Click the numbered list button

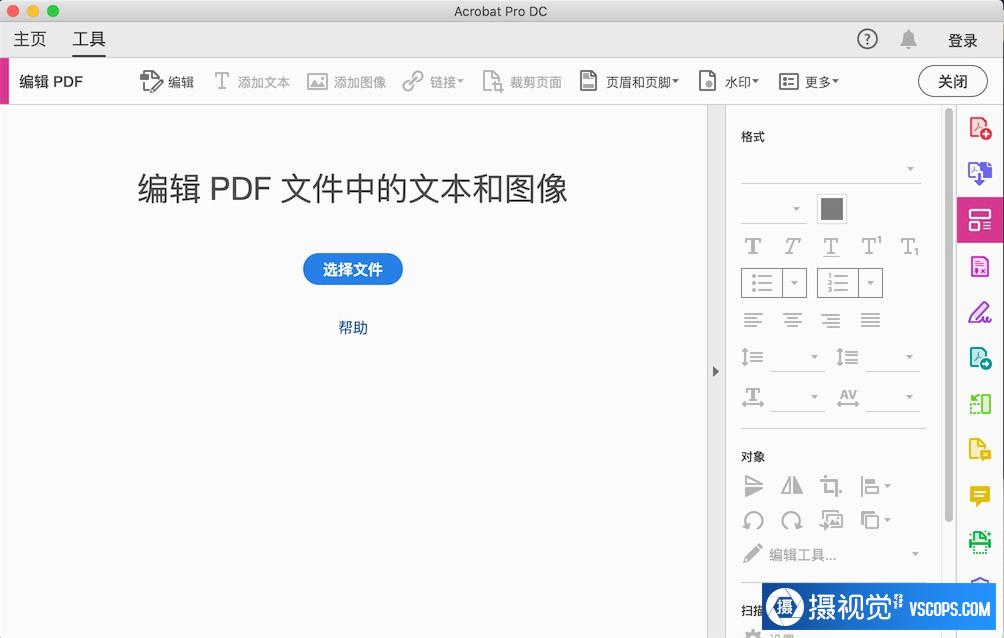[x=838, y=283]
